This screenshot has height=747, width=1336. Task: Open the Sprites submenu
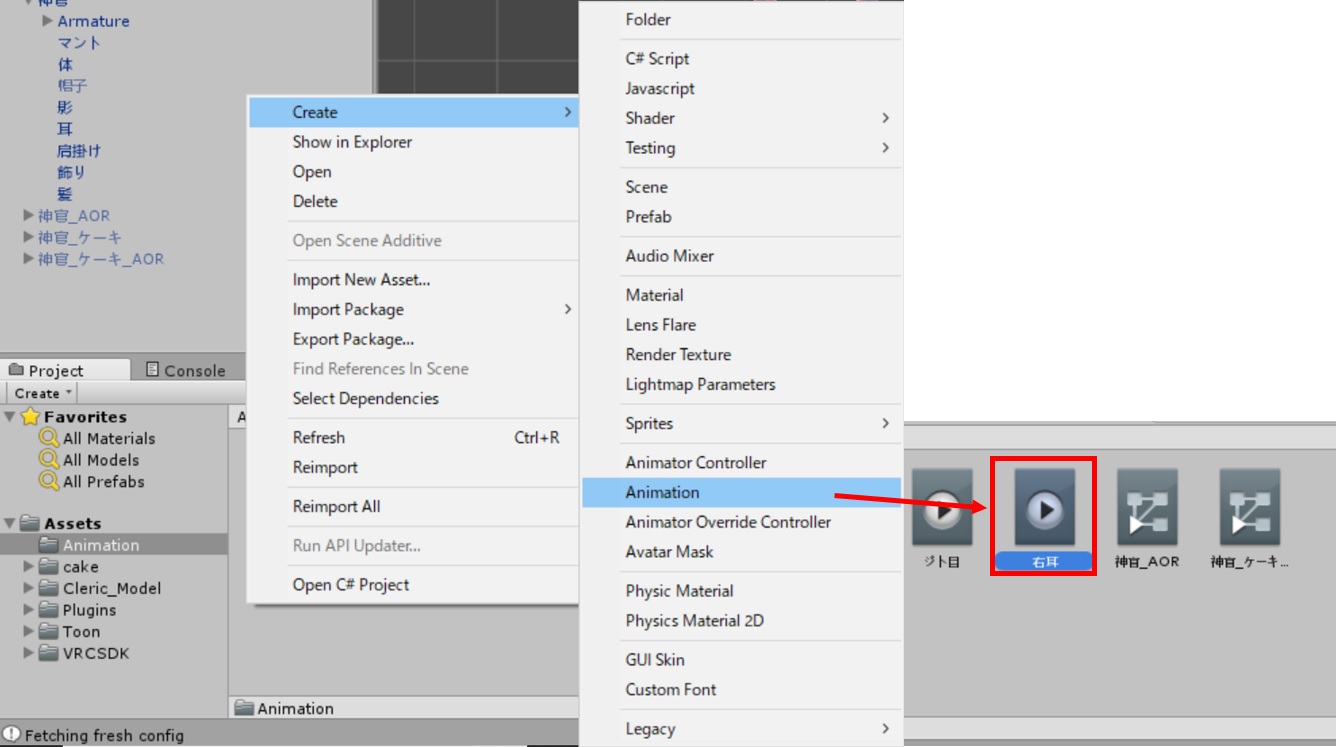(x=649, y=424)
